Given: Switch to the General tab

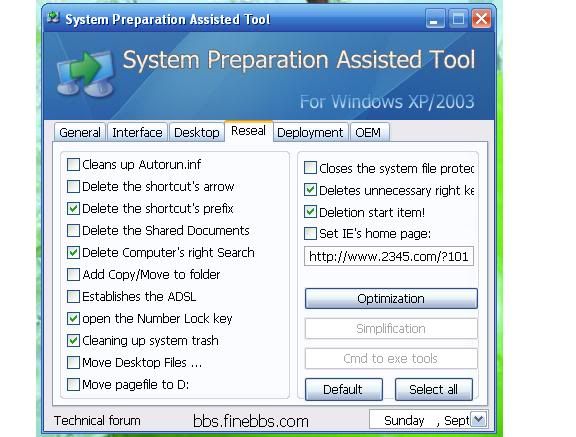Looking at the screenshot, I should click(80, 132).
